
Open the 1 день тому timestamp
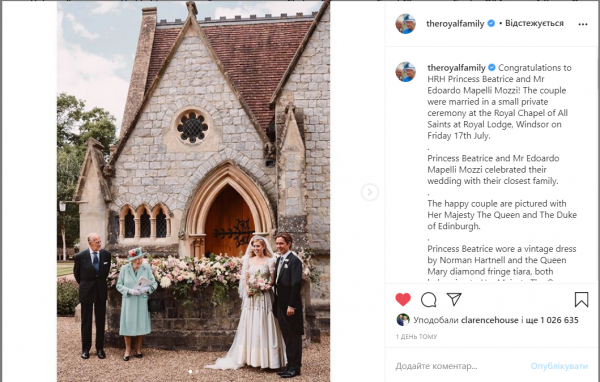coord(416,337)
